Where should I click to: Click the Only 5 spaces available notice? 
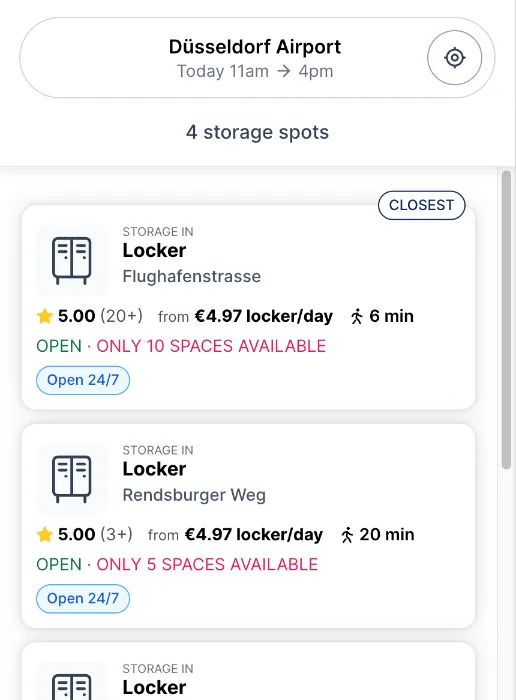pos(207,564)
